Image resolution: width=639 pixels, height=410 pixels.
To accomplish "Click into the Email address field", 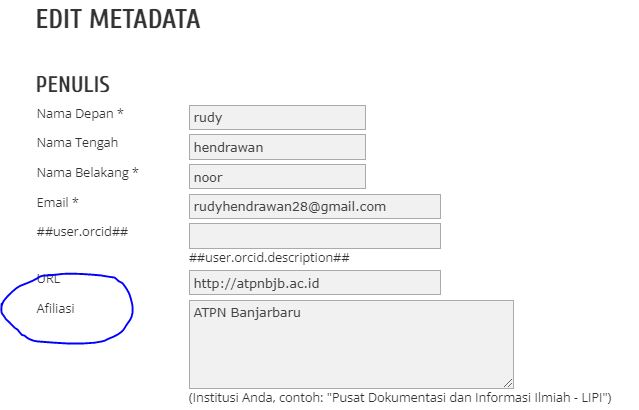I will [x=314, y=207].
